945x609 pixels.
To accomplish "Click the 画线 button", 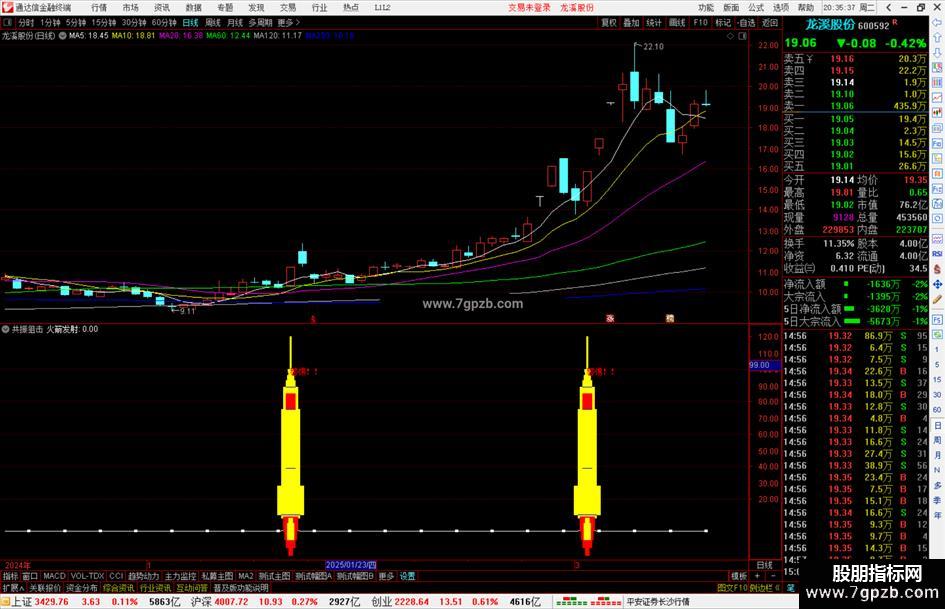I will pos(677,22).
